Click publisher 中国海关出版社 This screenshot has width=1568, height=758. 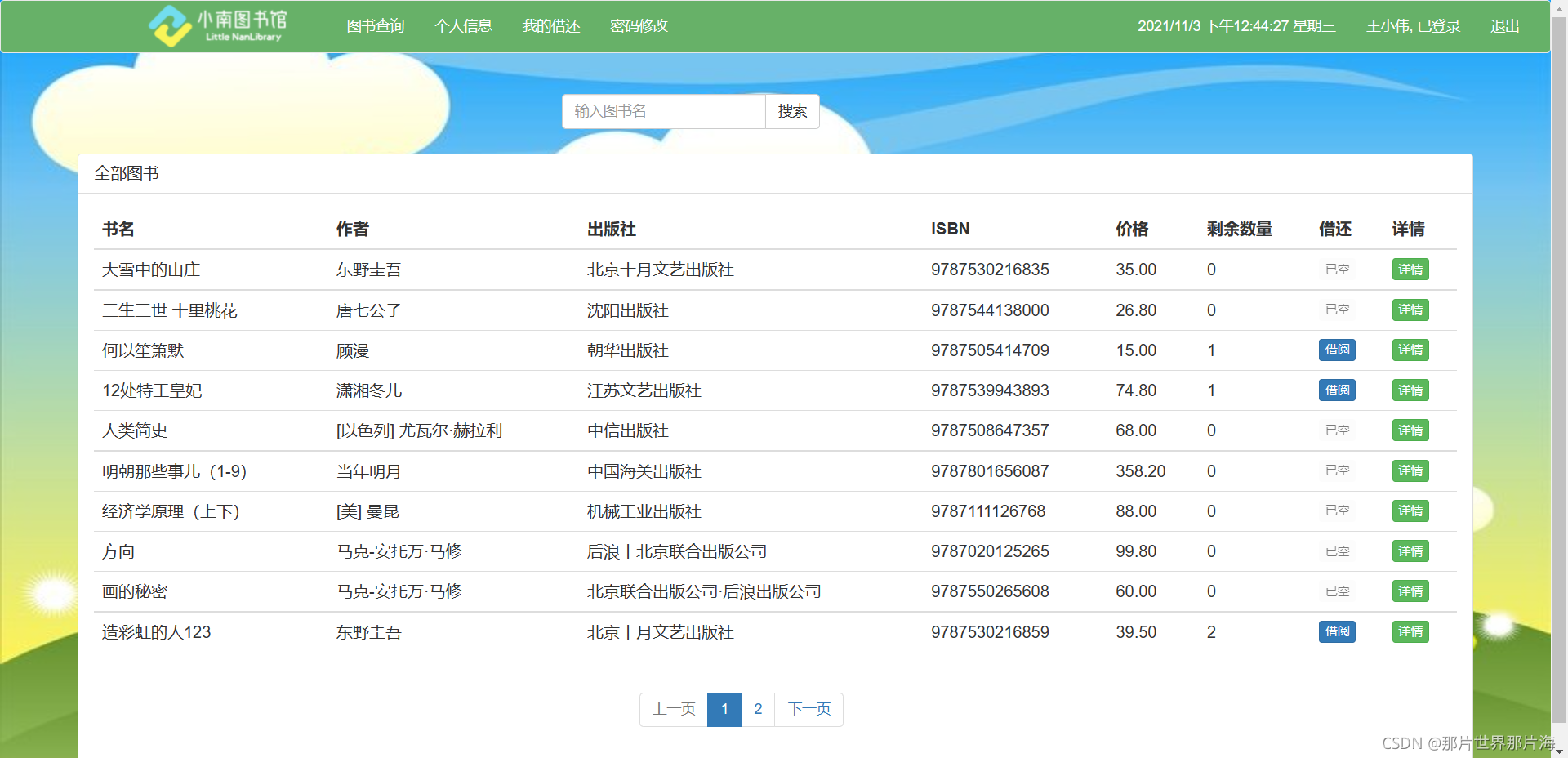[644, 471]
